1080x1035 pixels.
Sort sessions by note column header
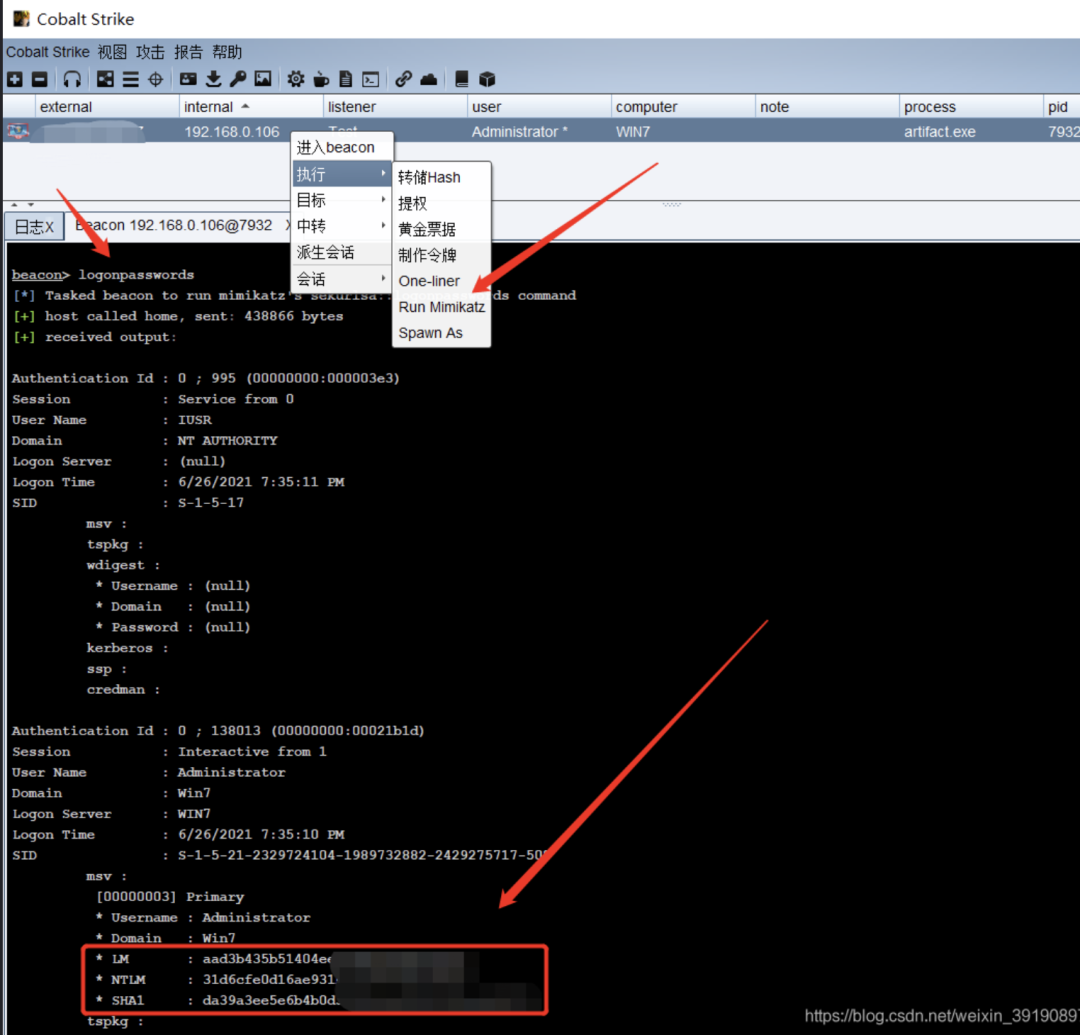[827, 107]
